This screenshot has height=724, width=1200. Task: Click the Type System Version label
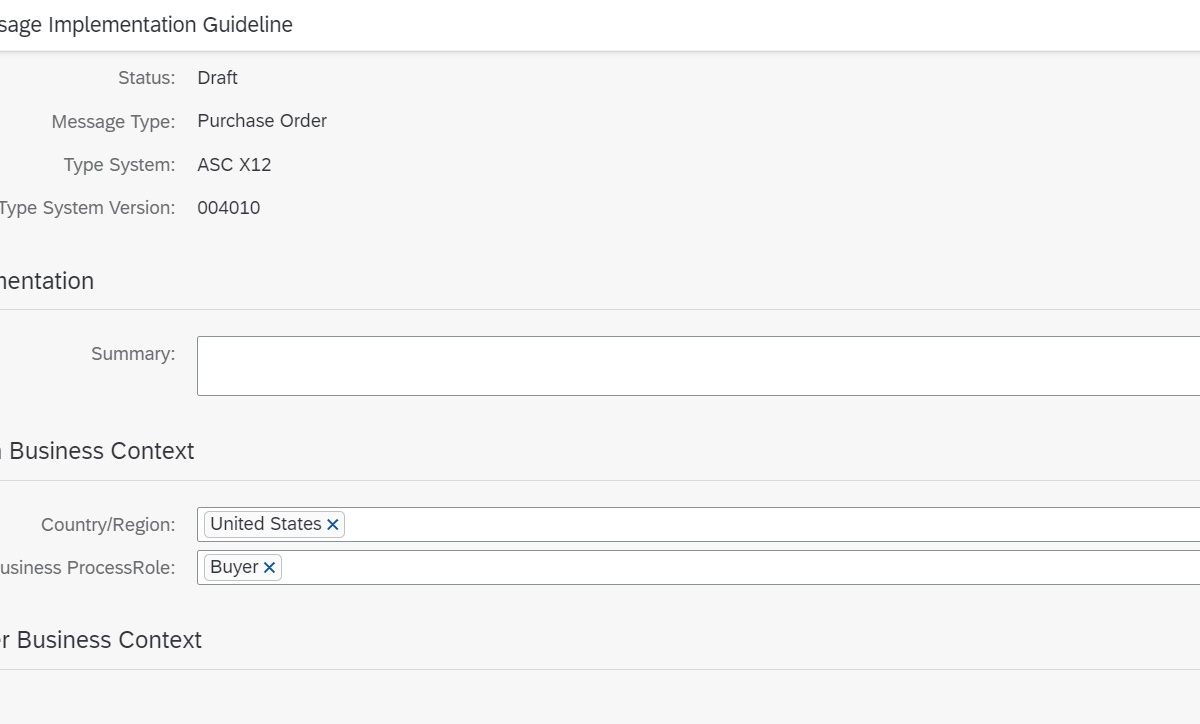pos(87,208)
